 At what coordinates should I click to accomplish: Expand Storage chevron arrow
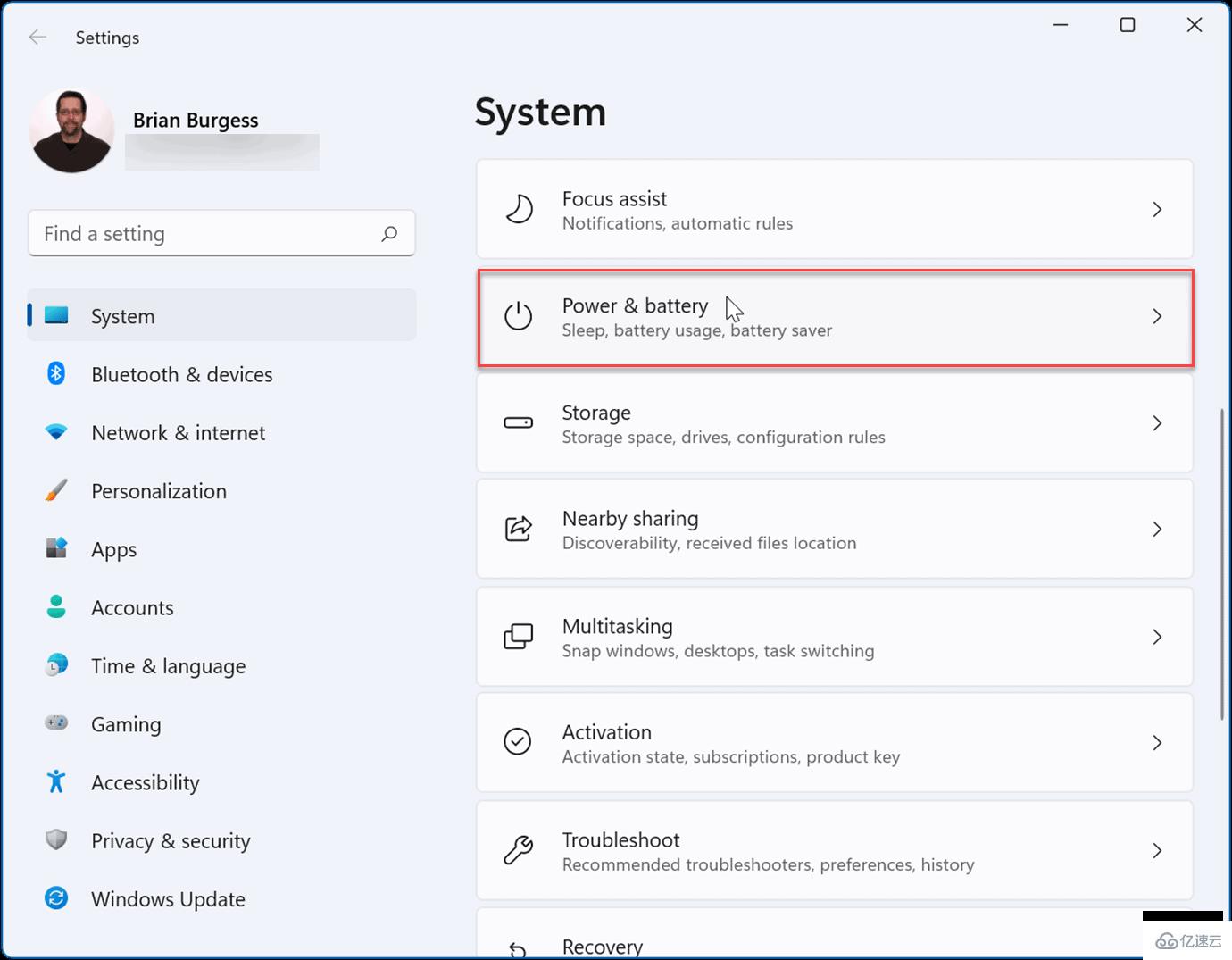point(1157,422)
